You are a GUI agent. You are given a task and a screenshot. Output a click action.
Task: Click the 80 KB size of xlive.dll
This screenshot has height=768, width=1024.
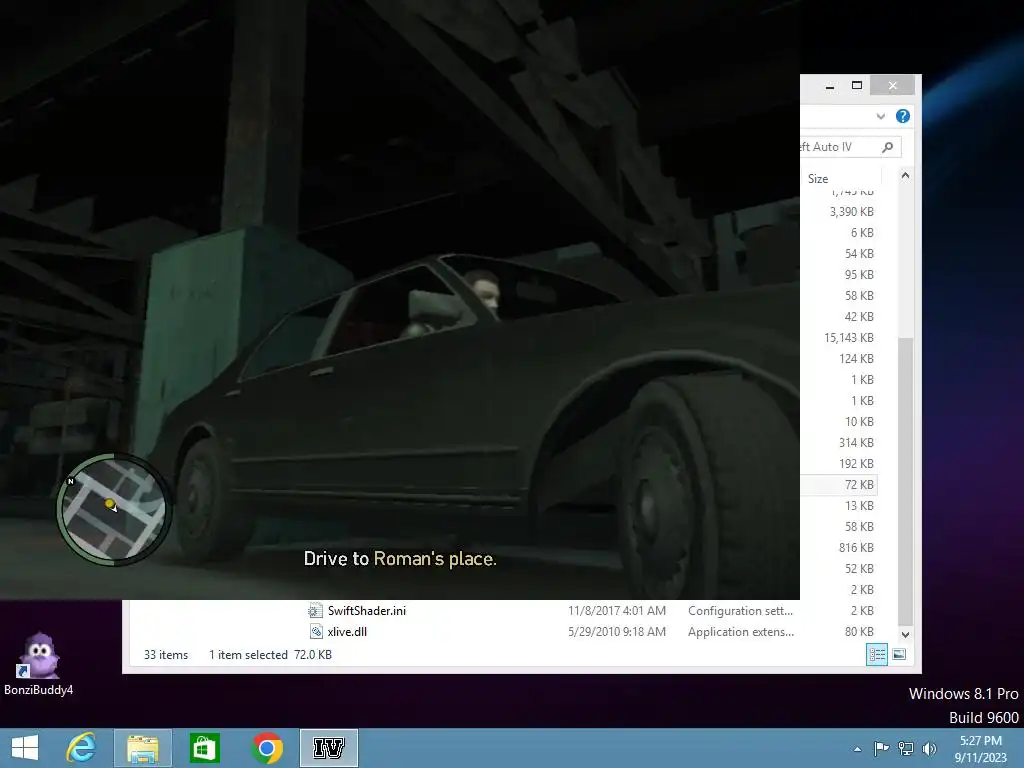tap(859, 632)
